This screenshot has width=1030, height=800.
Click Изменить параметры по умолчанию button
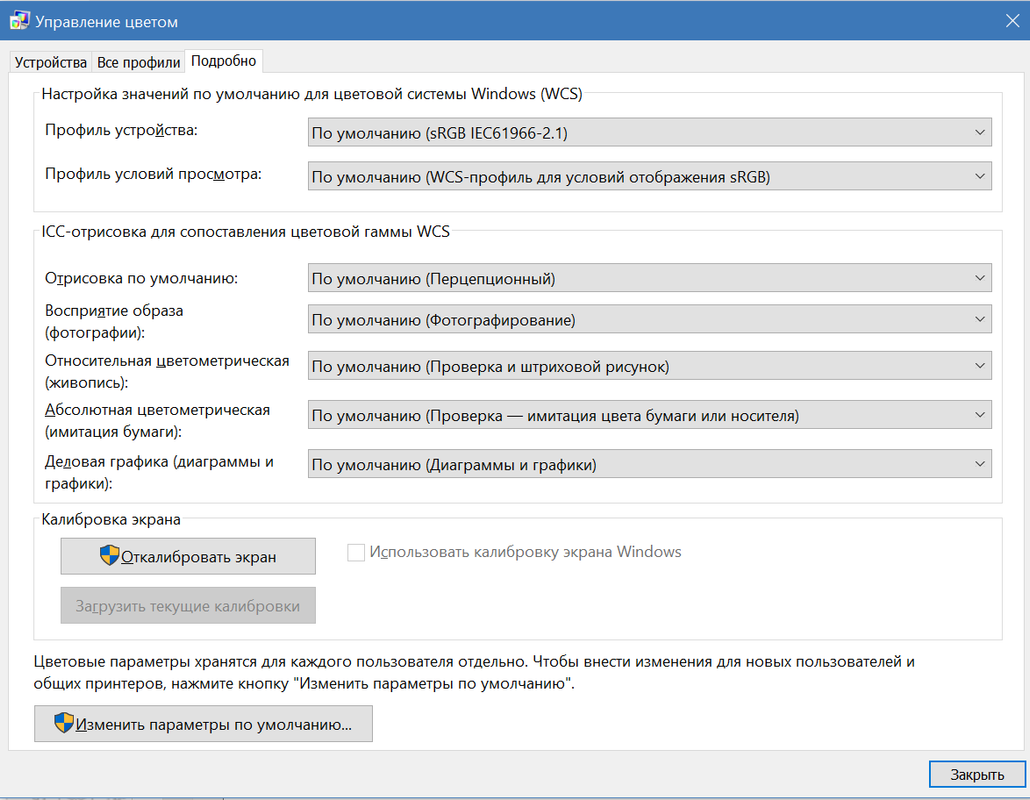coord(203,724)
